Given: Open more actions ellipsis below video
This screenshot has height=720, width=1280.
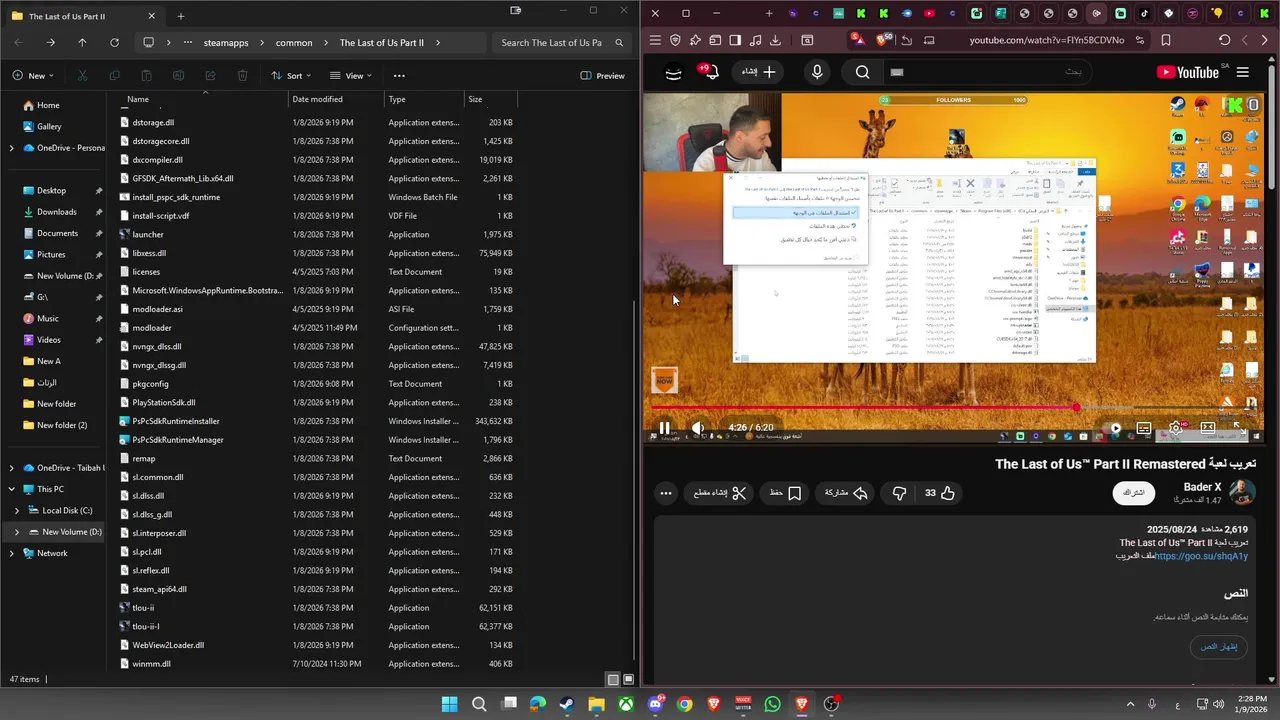Looking at the screenshot, I should [x=666, y=493].
